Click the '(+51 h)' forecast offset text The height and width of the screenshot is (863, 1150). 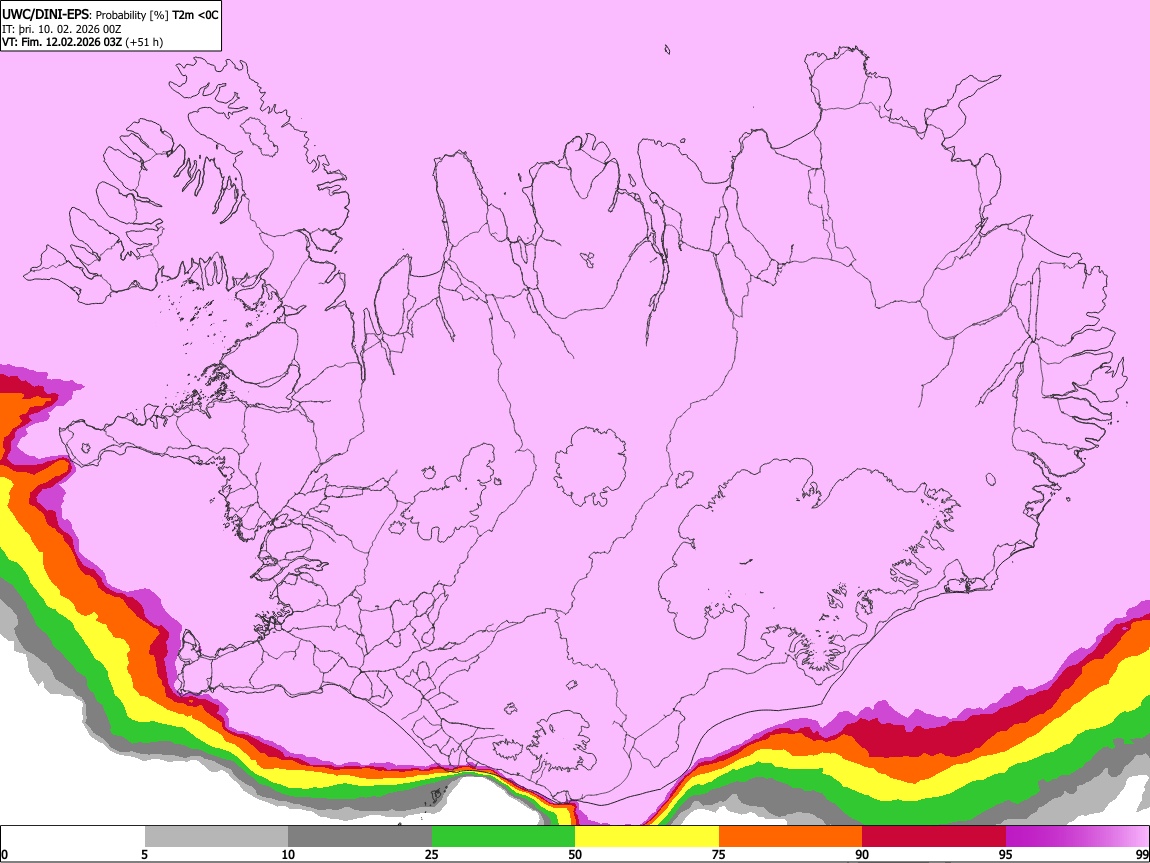144,42
